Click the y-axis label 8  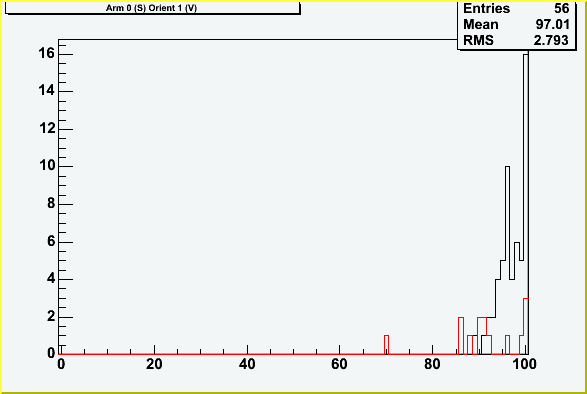pyautogui.click(x=51, y=203)
